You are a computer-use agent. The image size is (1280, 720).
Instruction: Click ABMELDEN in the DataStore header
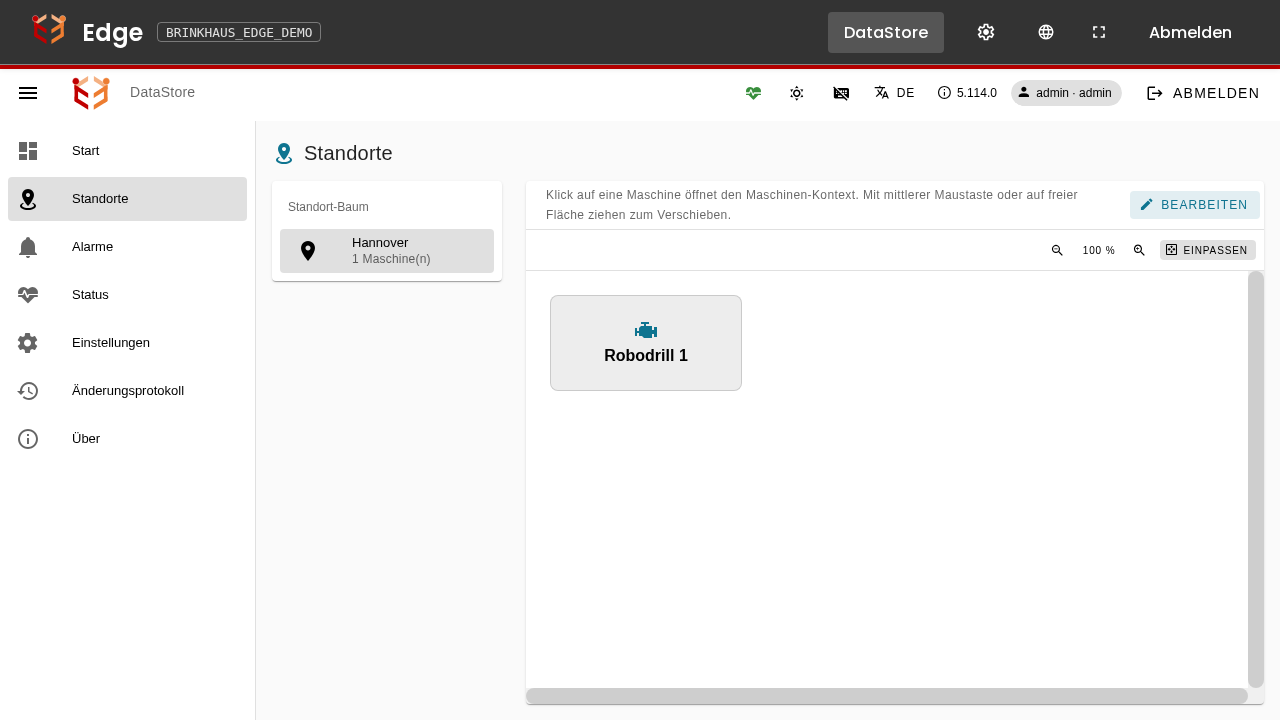click(x=1203, y=93)
